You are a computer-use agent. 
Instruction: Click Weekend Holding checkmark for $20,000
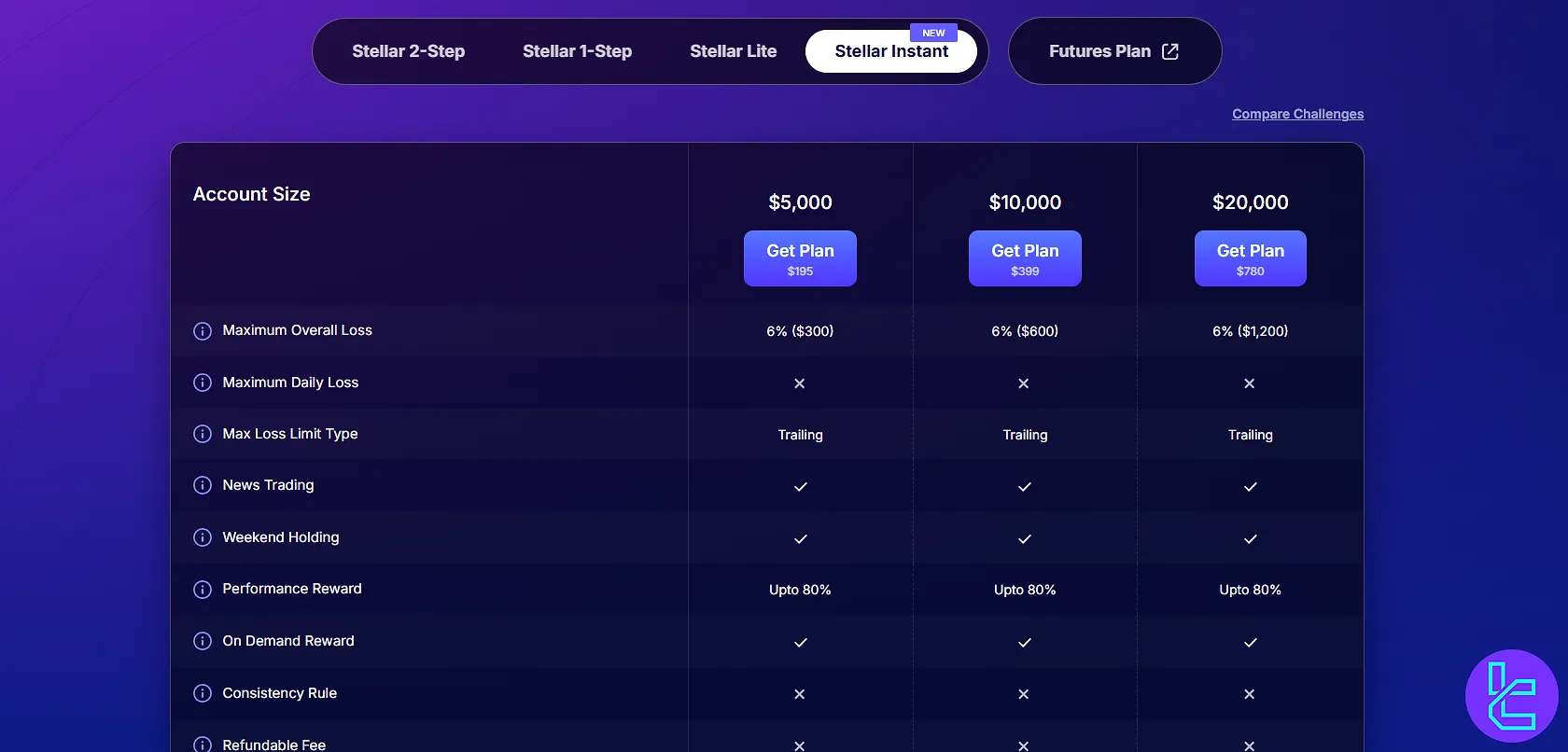click(x=1251, y=539)
